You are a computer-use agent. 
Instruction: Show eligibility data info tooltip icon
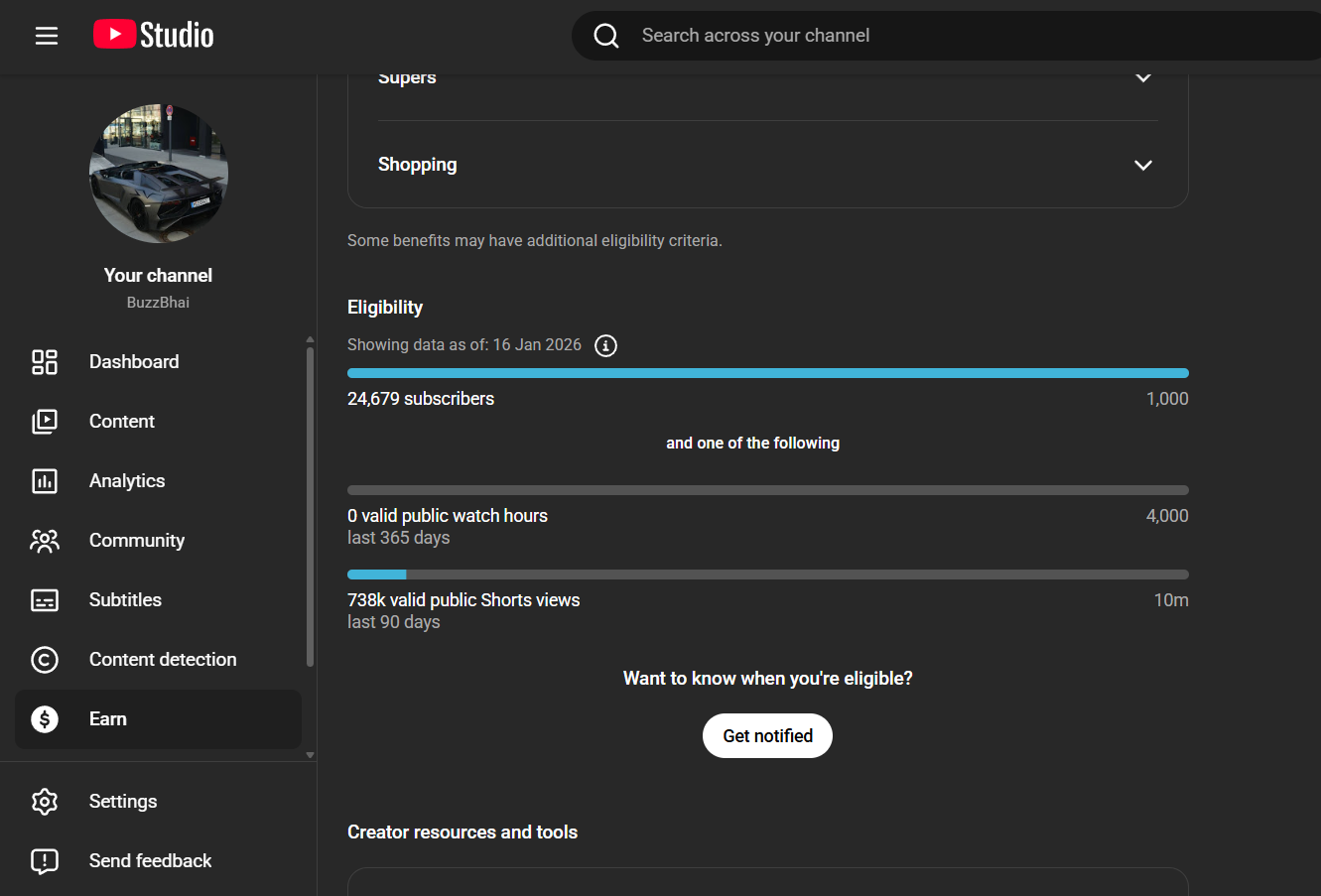605,345
